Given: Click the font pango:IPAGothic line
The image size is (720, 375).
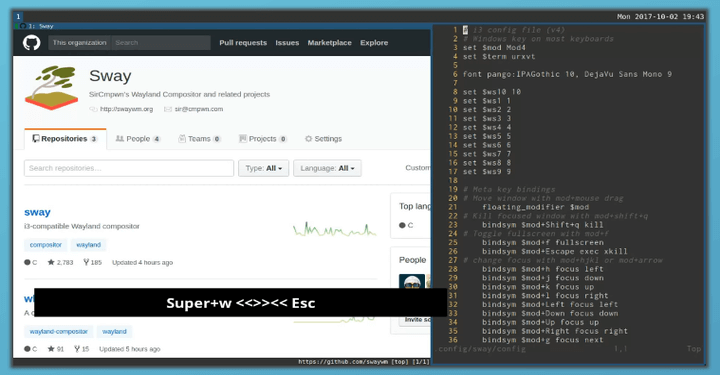Looking at the screenshot, I should pyautogui.click(x=567, y=74).
